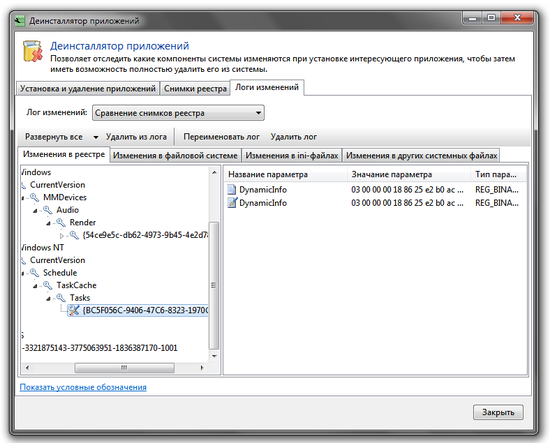550x443 pixels.
Task: Open the change log selection combo box
Action: 178,113
